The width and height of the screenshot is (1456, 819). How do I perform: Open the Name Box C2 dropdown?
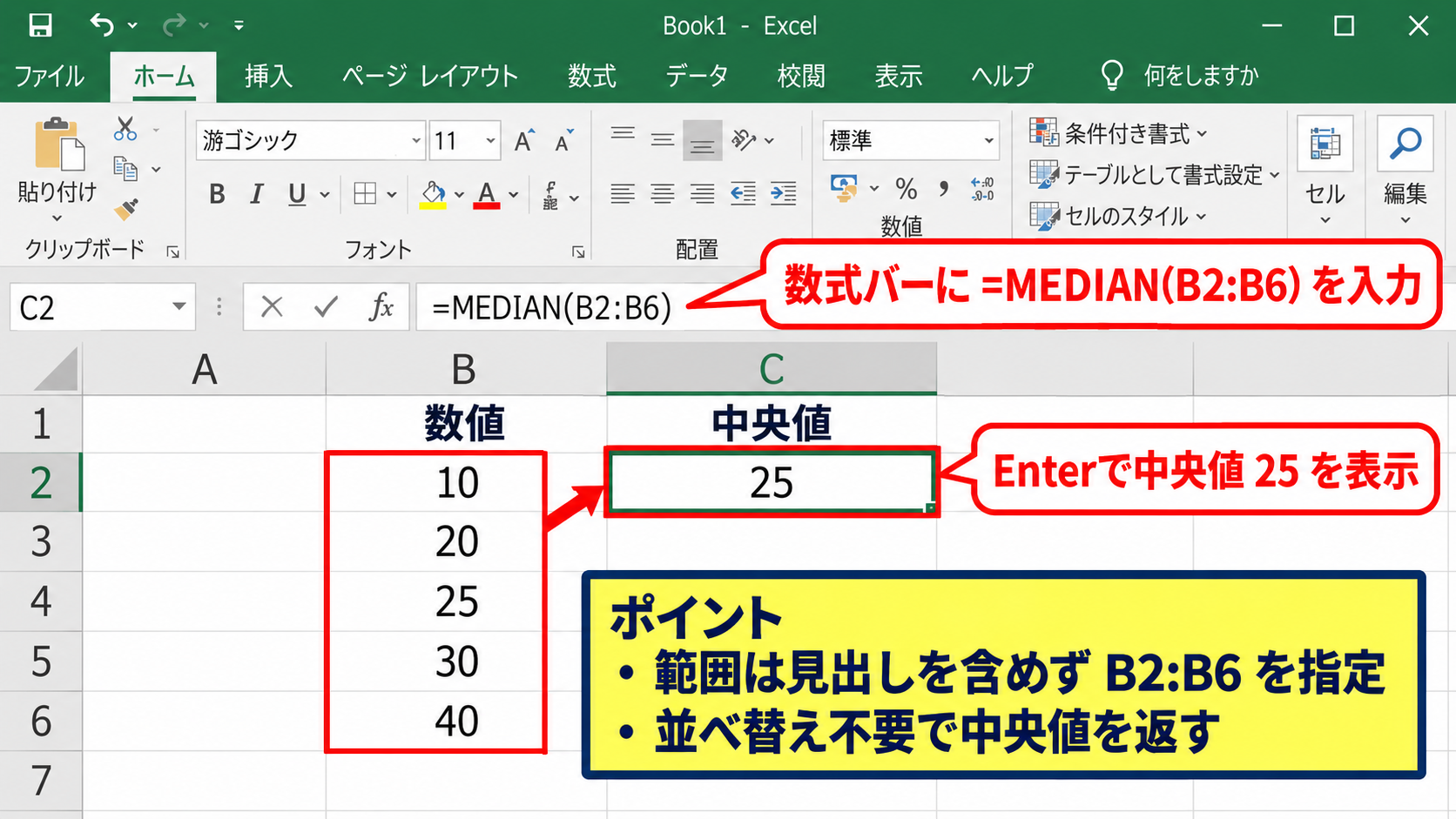[x=179, y=306]
